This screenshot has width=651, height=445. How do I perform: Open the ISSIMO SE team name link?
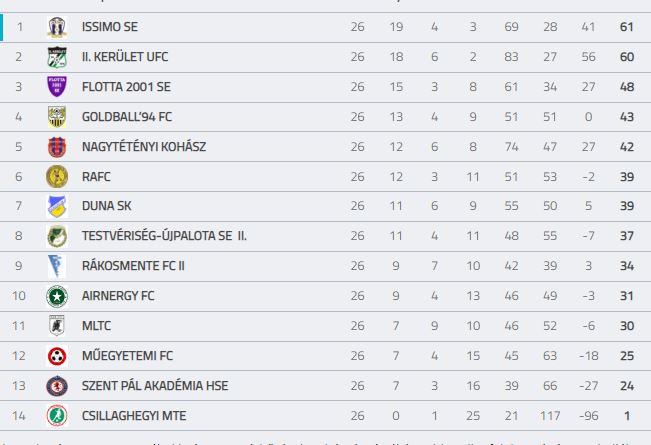(110, 27)
